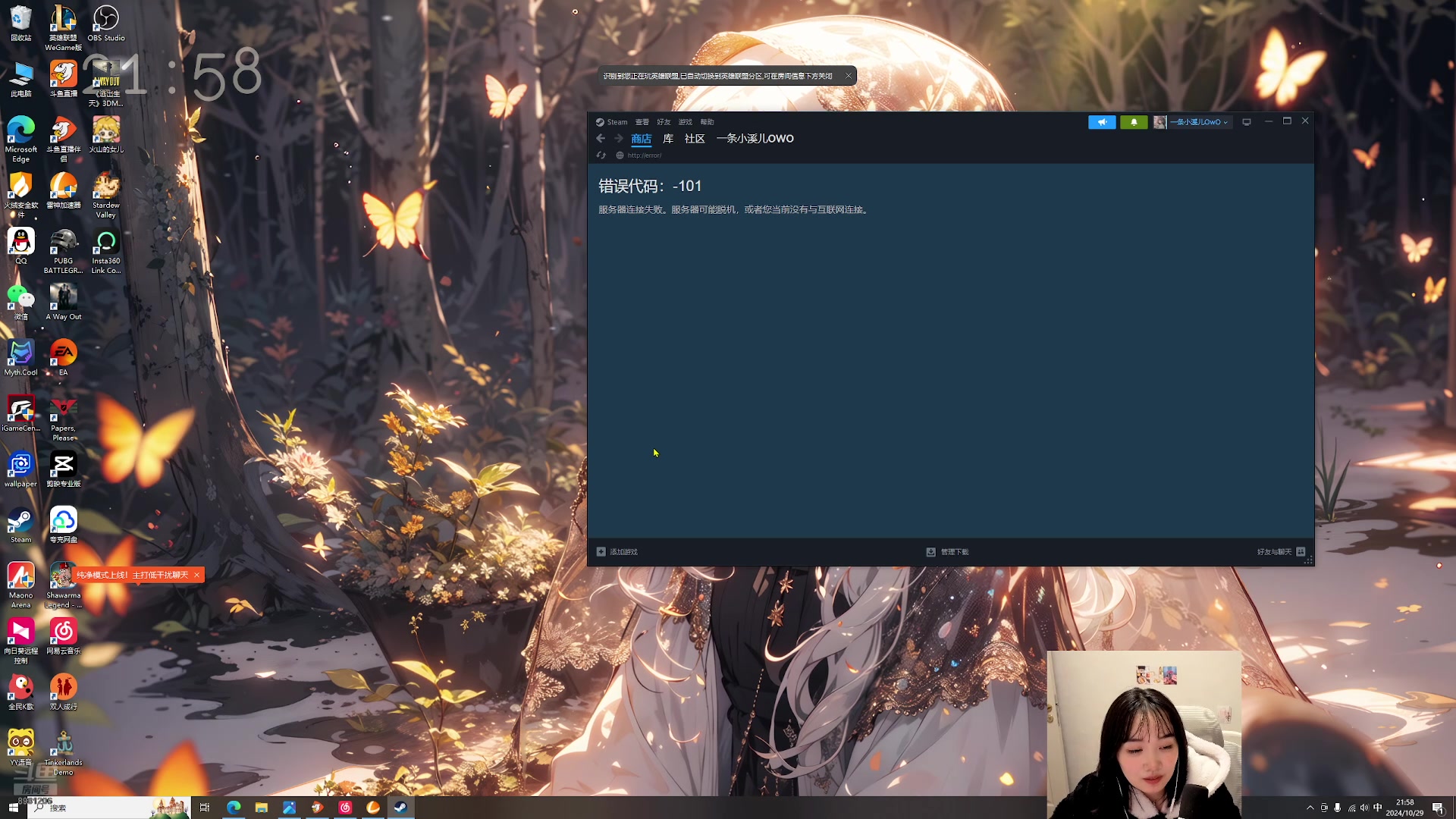Screen dimensions: 1456x819
Task: Select the QQ desktop icon
Action: click(x=21, y=246)
